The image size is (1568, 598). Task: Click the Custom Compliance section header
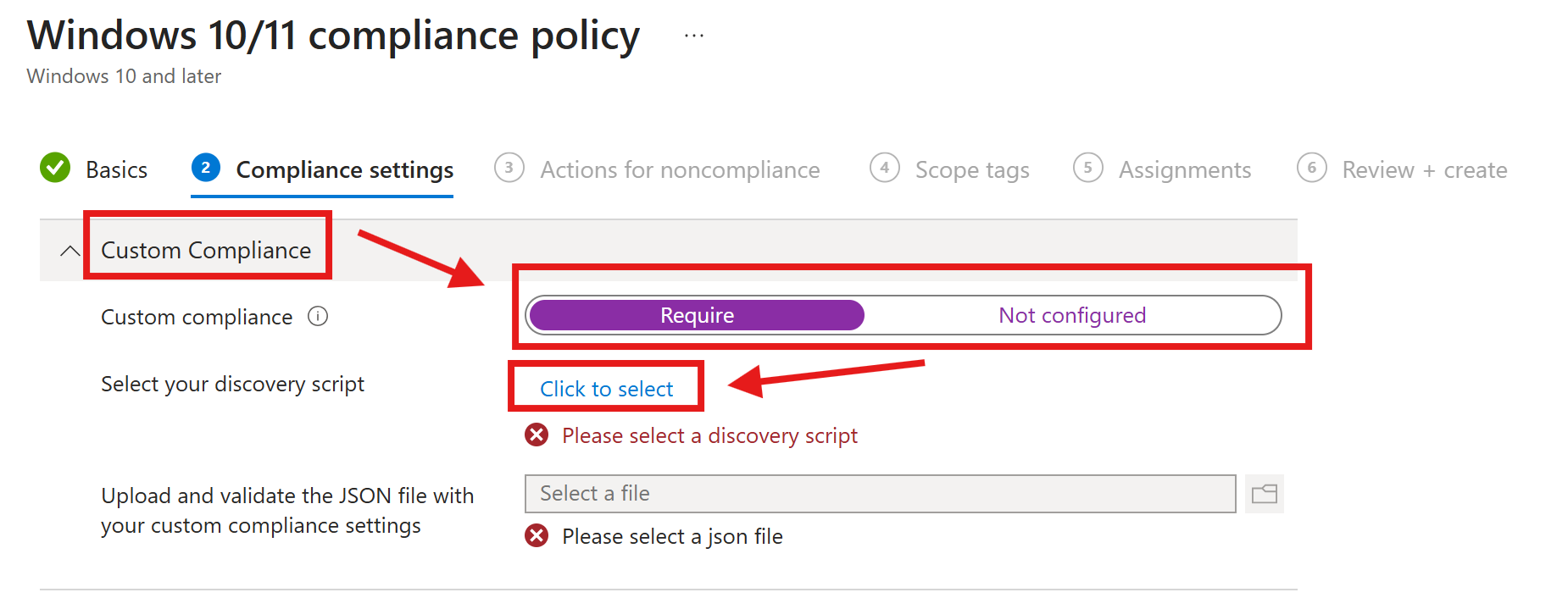pos(206,251)
